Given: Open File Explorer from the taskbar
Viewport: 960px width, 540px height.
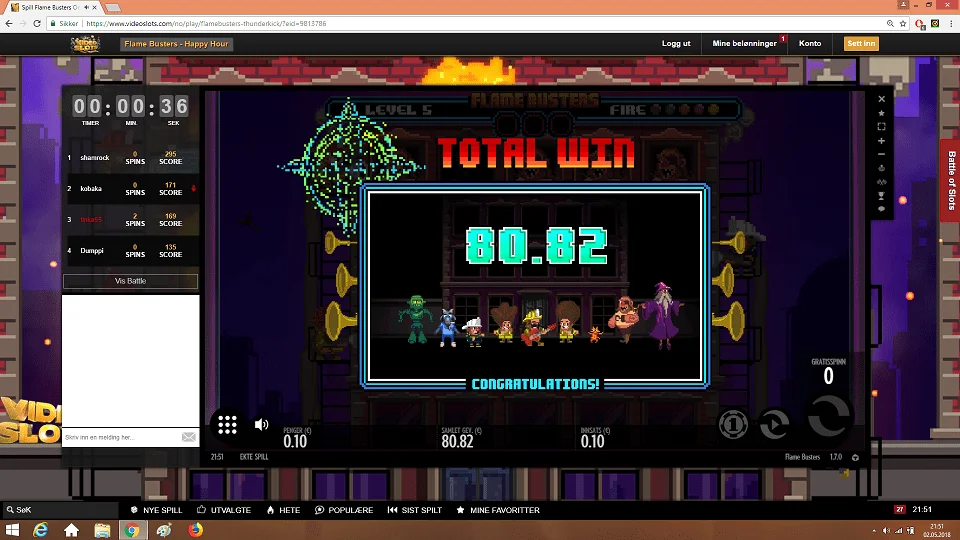Looking at the screenshot, I should coord(102,530).
